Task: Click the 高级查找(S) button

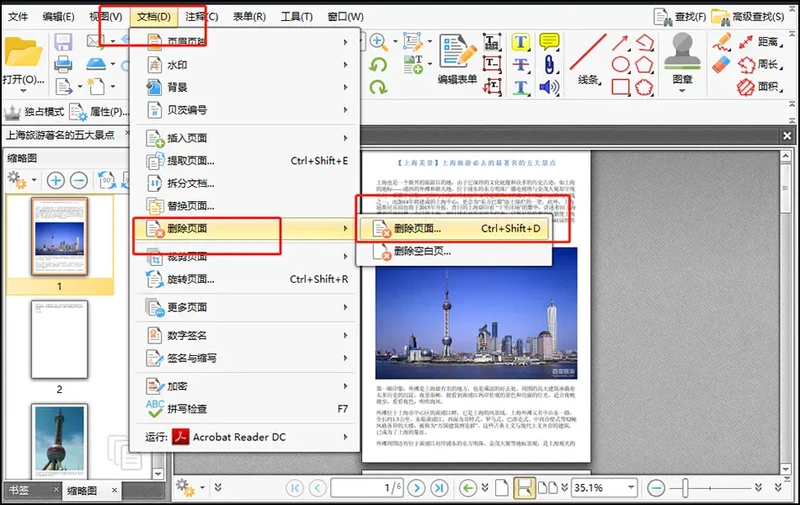Action: tap(747, 16)
